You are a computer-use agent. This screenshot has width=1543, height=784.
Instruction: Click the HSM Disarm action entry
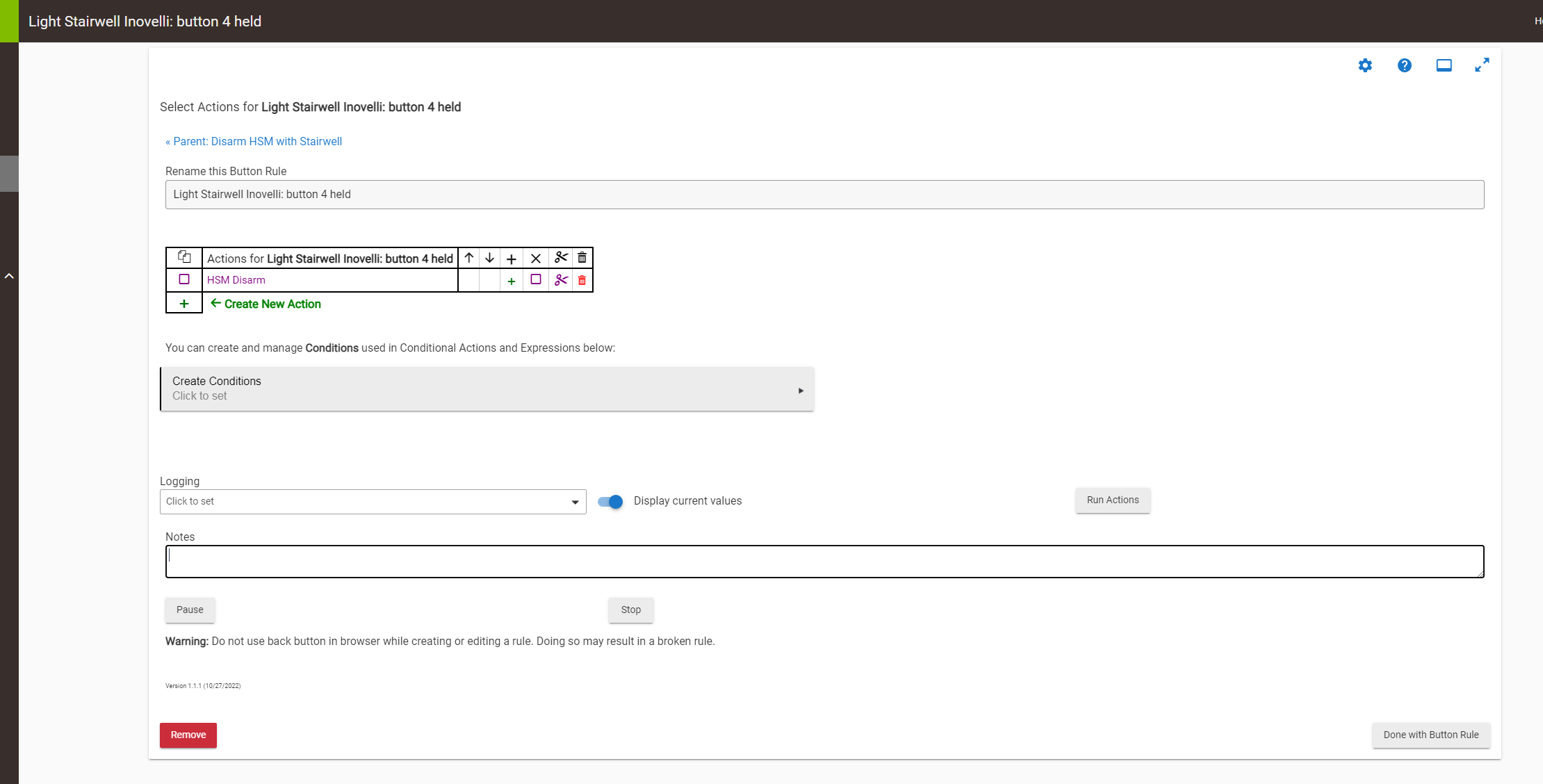pyautogui.click(x=236, y=280)
